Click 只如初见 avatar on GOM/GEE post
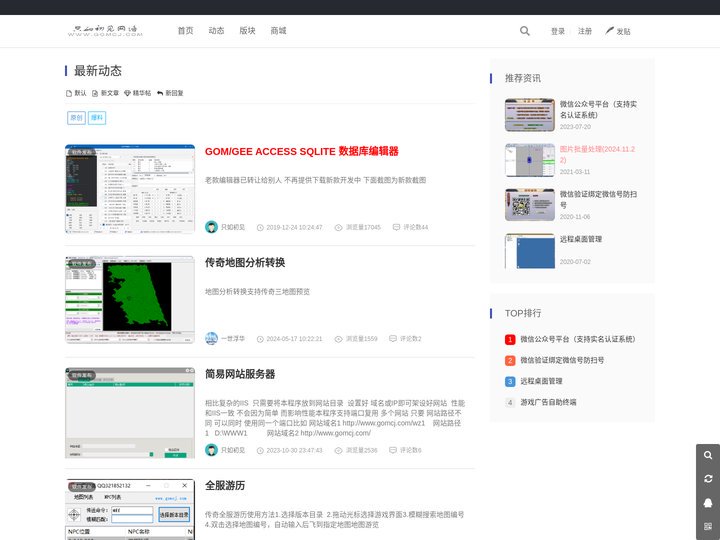The image size is (720, 540). pyautogui.click(x=211, y=227)
